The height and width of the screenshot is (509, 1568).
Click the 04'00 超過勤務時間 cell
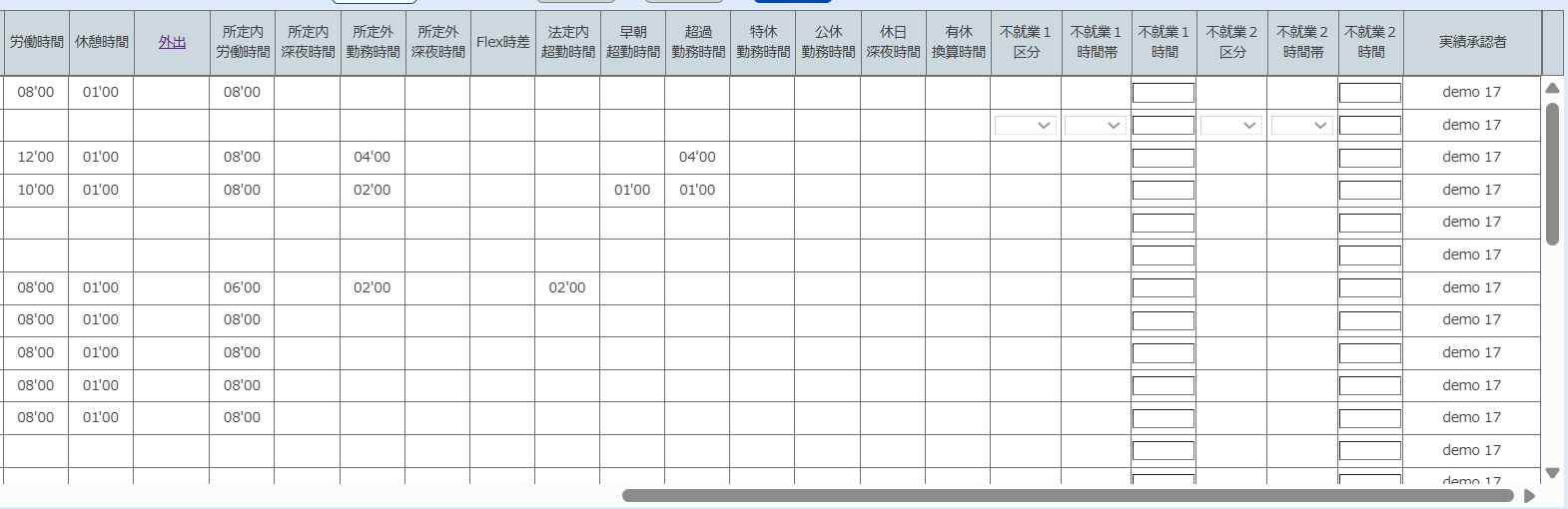pos(697,157)
